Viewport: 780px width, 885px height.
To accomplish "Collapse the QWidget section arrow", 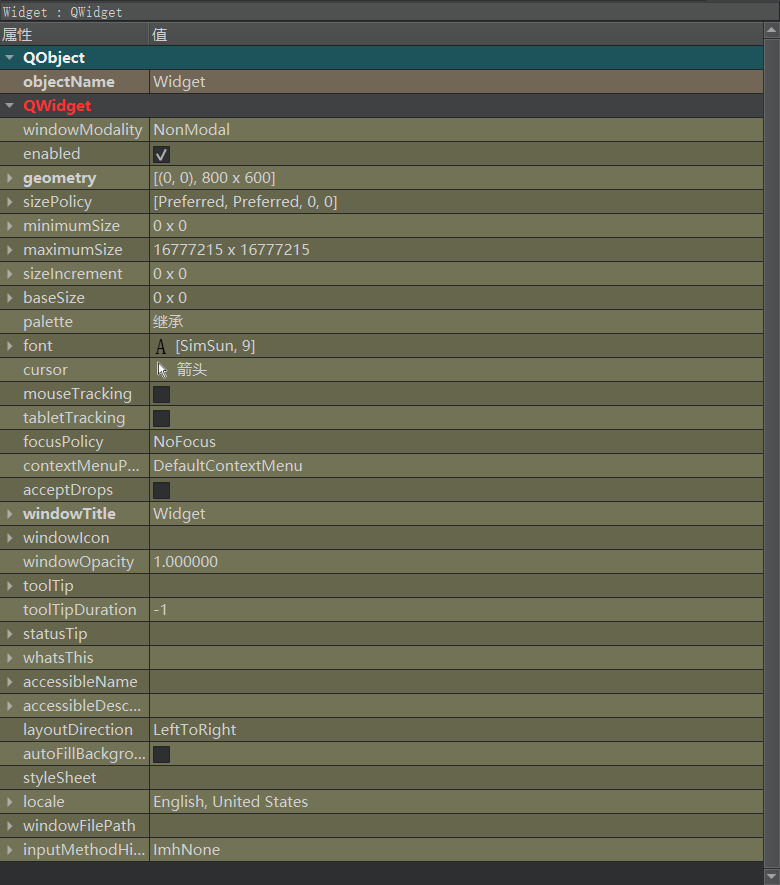I will [x=10, y=106].
